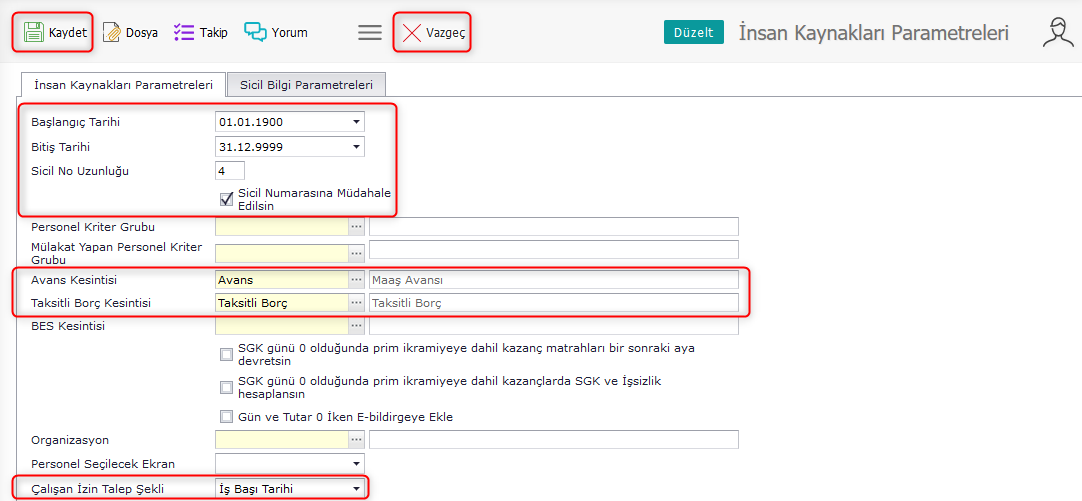Open lookup for Organizasyon field
Image resolution: width=1082 pixels, height=501 pixels.
click(356, 440)
